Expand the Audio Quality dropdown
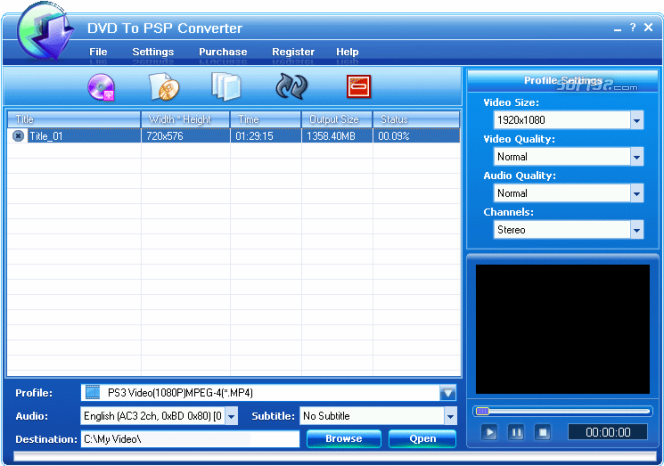 tap(636, 193)
